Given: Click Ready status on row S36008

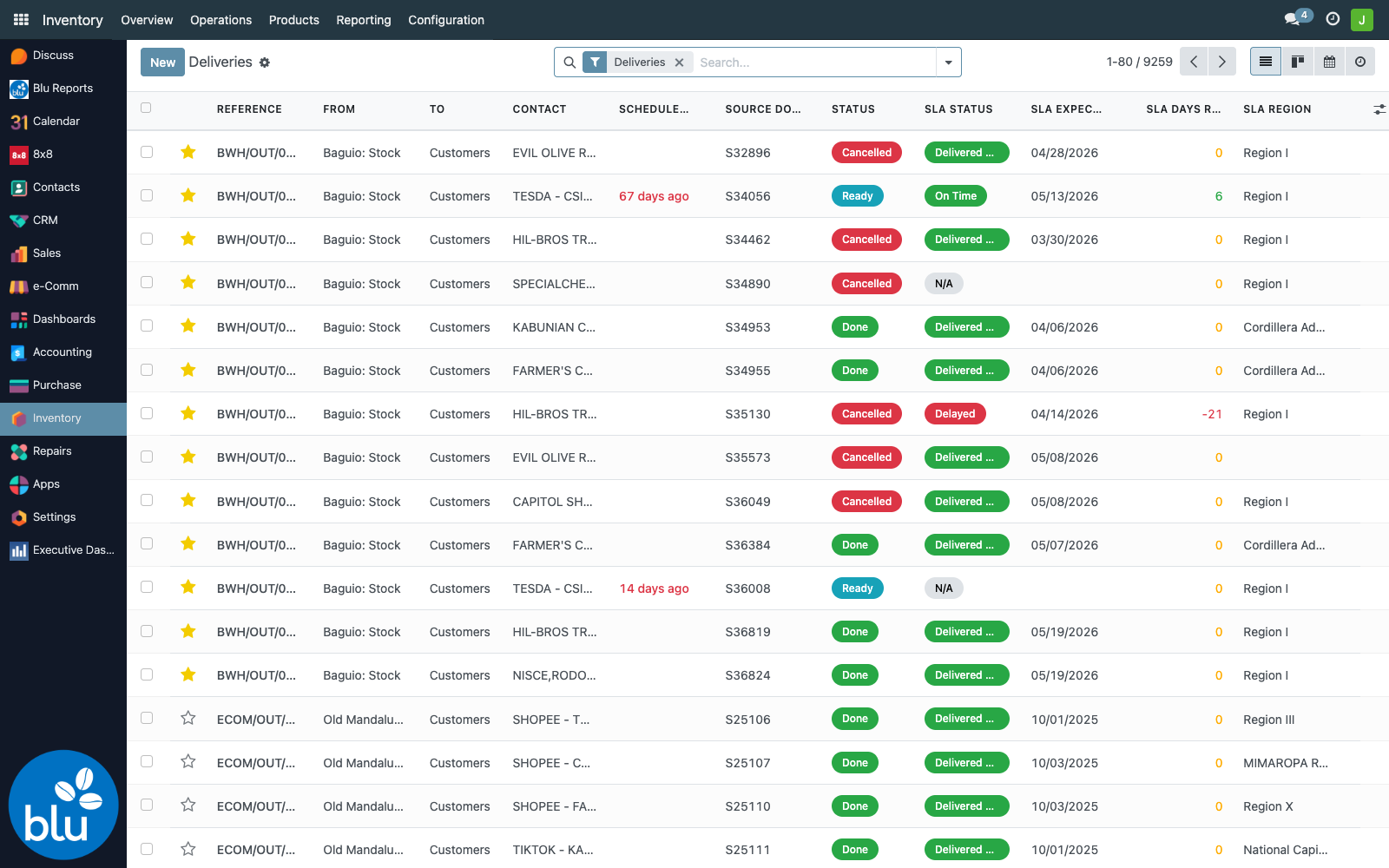Looking at the screenshot, I should (858, 589).
